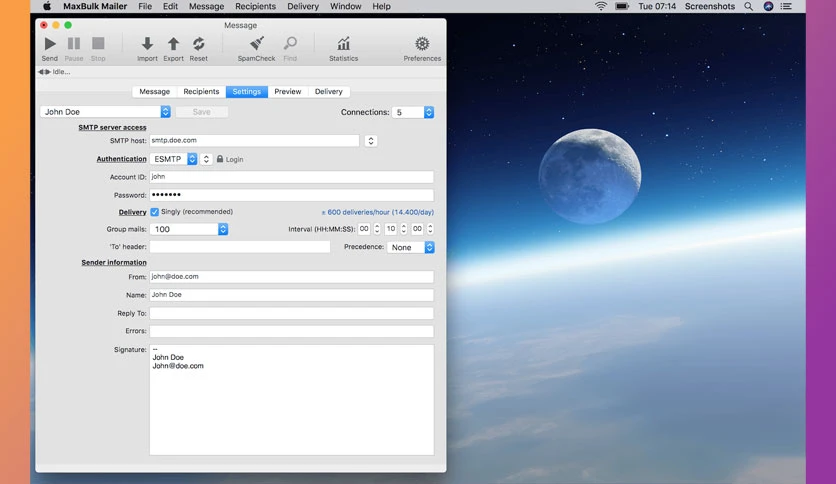Click the SMTP host field

254,141
